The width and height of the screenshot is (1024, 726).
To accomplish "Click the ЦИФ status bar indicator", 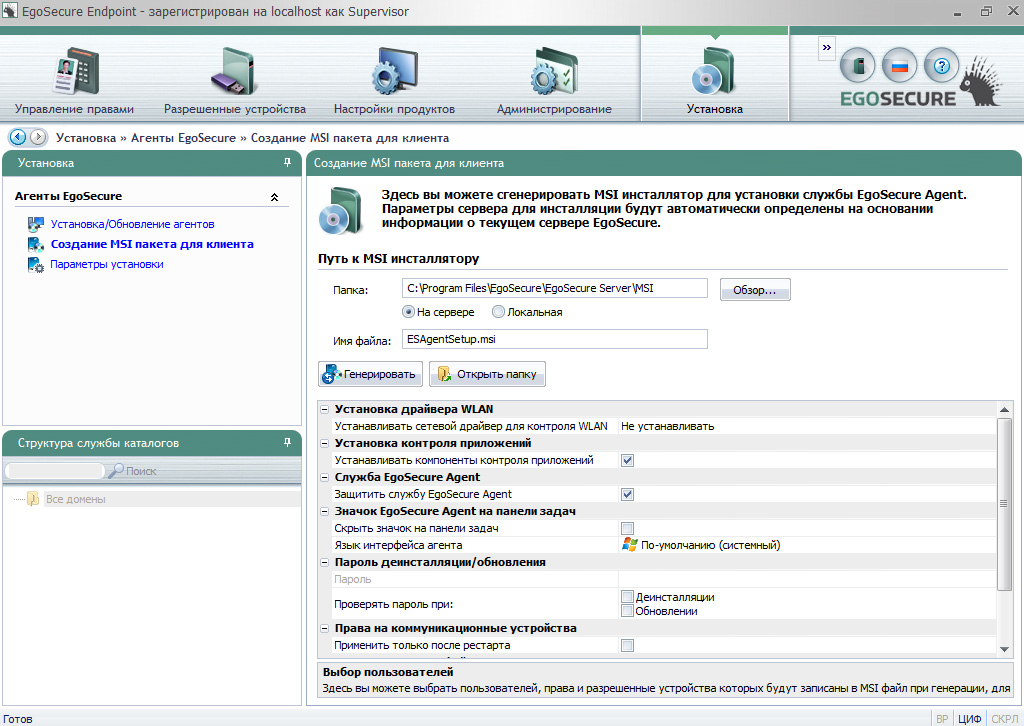I will 969,719.
